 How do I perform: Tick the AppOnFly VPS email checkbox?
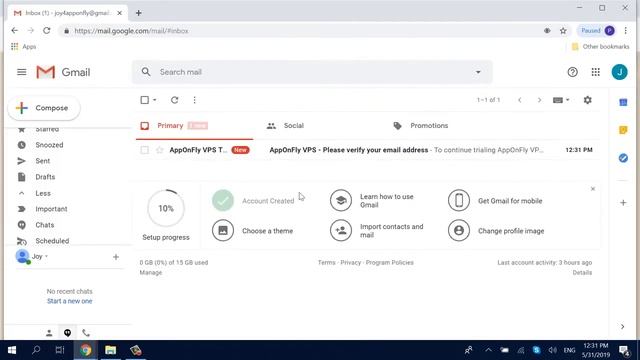144,150
